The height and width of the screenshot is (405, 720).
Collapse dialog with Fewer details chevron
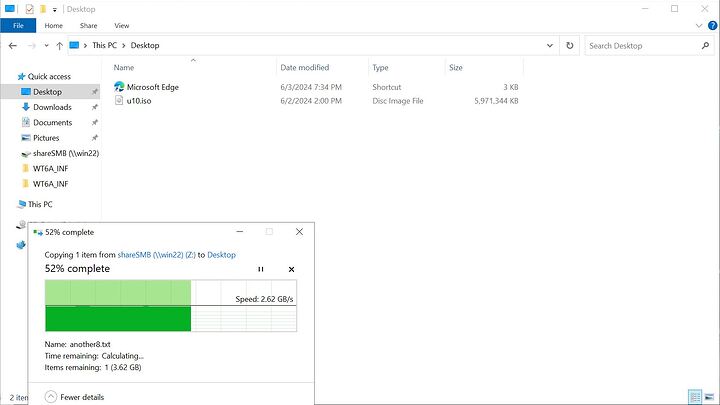pos(50,397)
